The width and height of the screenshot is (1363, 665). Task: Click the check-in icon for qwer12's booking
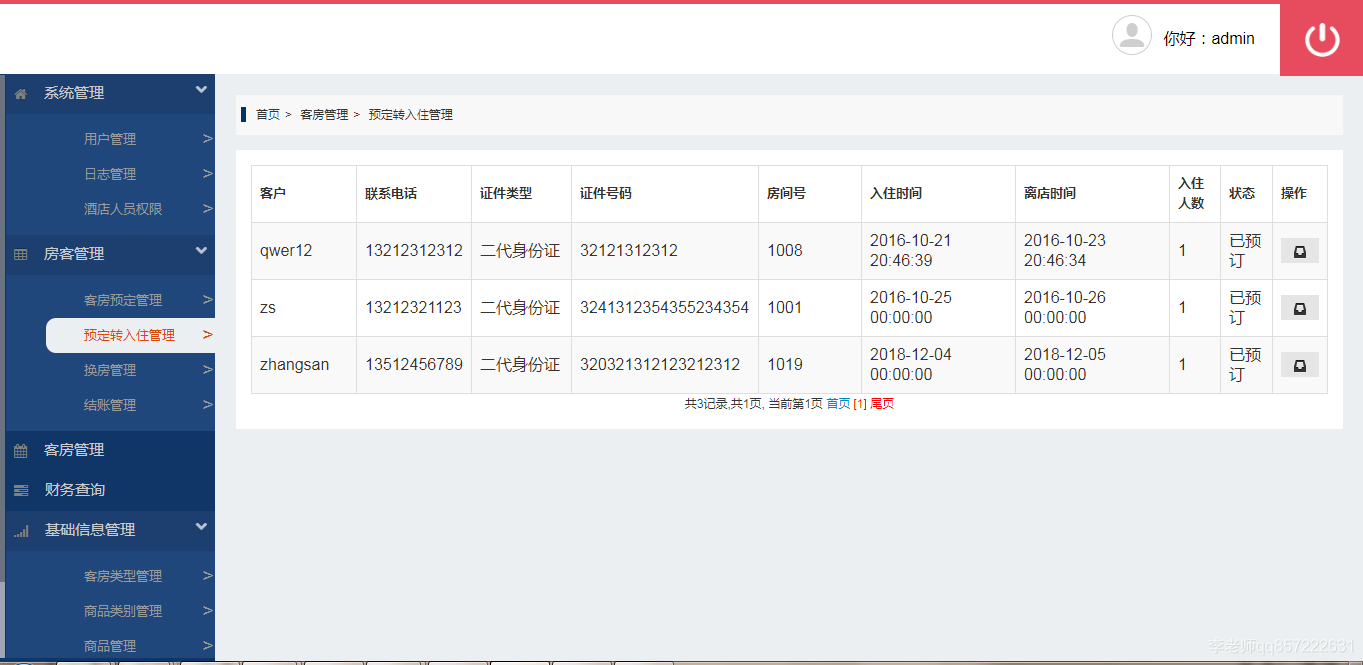tap(1298, 251)
